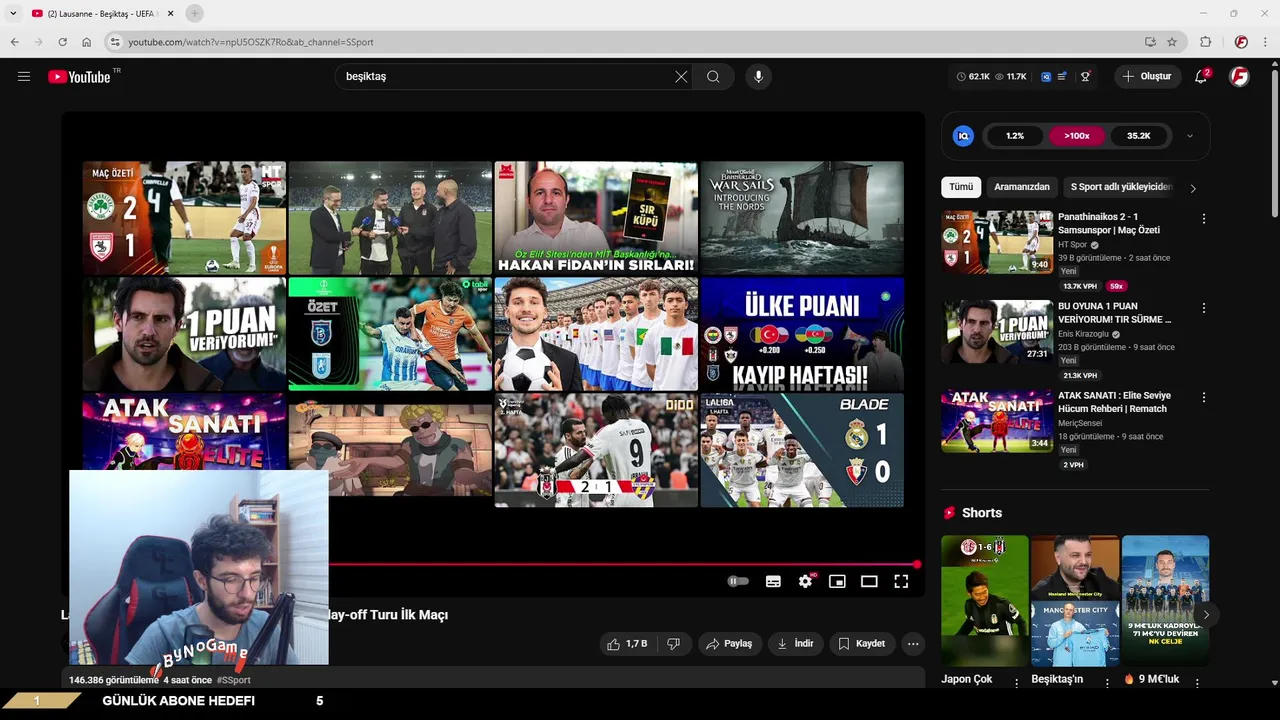Open the YouTube hamburger guide menu
Screen dimensions: 1280x720
pos(24,77)
